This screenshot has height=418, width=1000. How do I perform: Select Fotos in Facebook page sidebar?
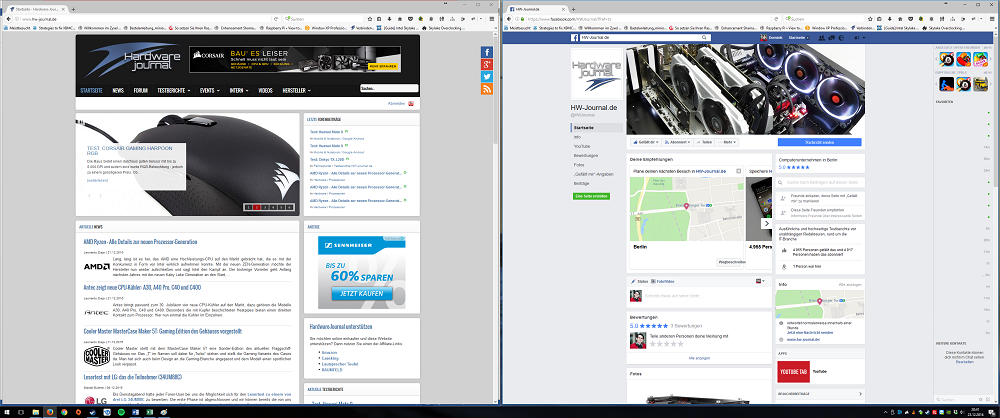pos(578,165)
